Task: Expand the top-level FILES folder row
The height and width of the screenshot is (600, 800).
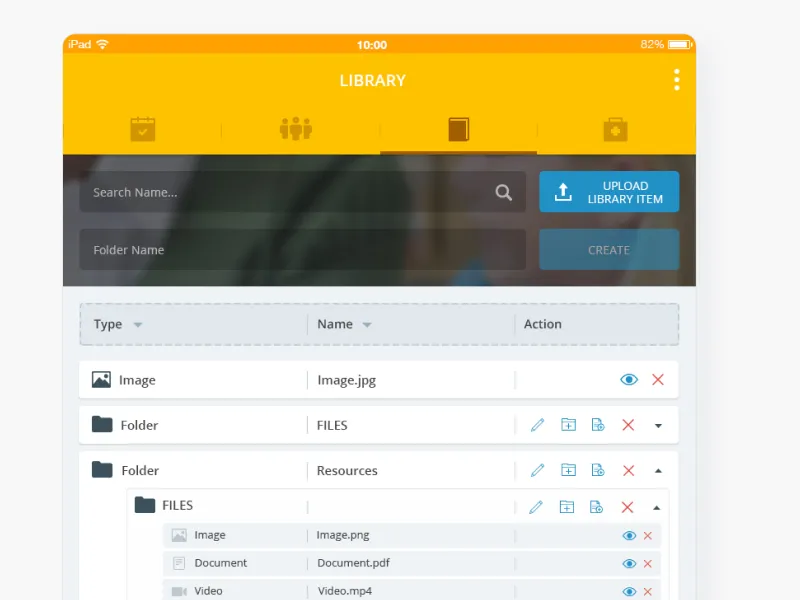Action: pos(658,426)
